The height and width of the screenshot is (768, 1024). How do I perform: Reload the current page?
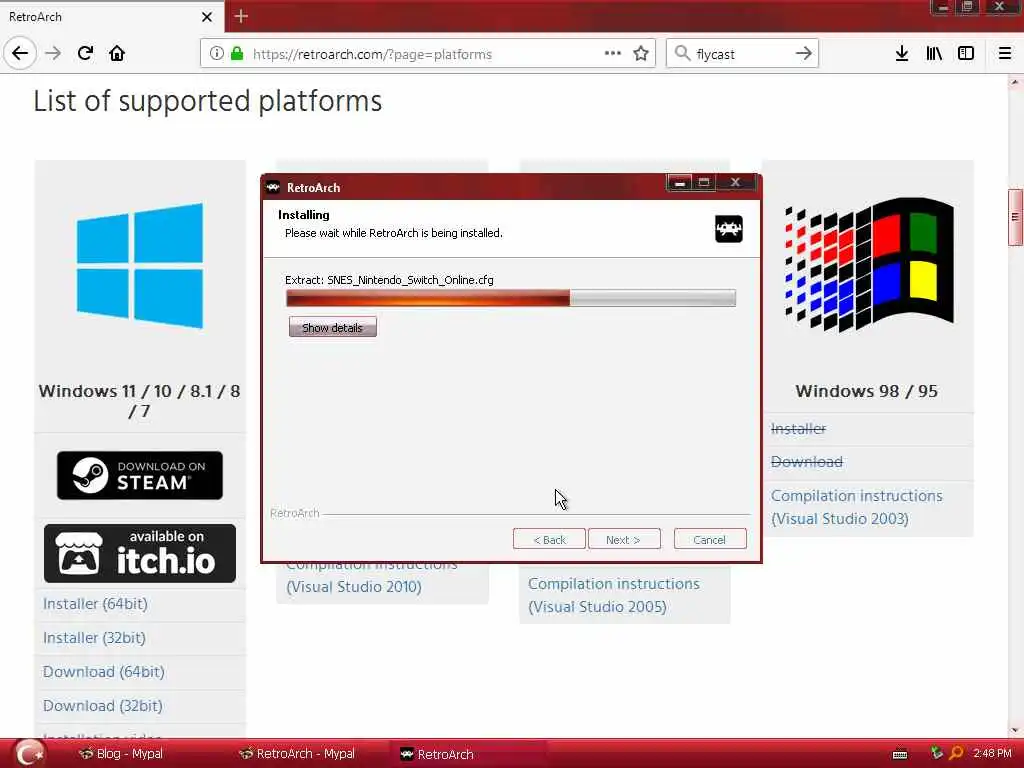click(x=85, y=54)
